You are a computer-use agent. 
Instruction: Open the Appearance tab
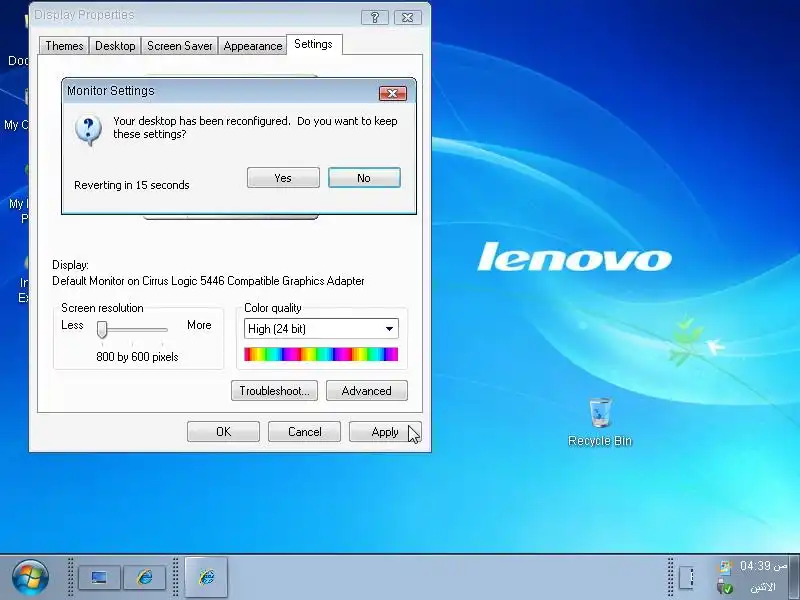tap(253, 45)
